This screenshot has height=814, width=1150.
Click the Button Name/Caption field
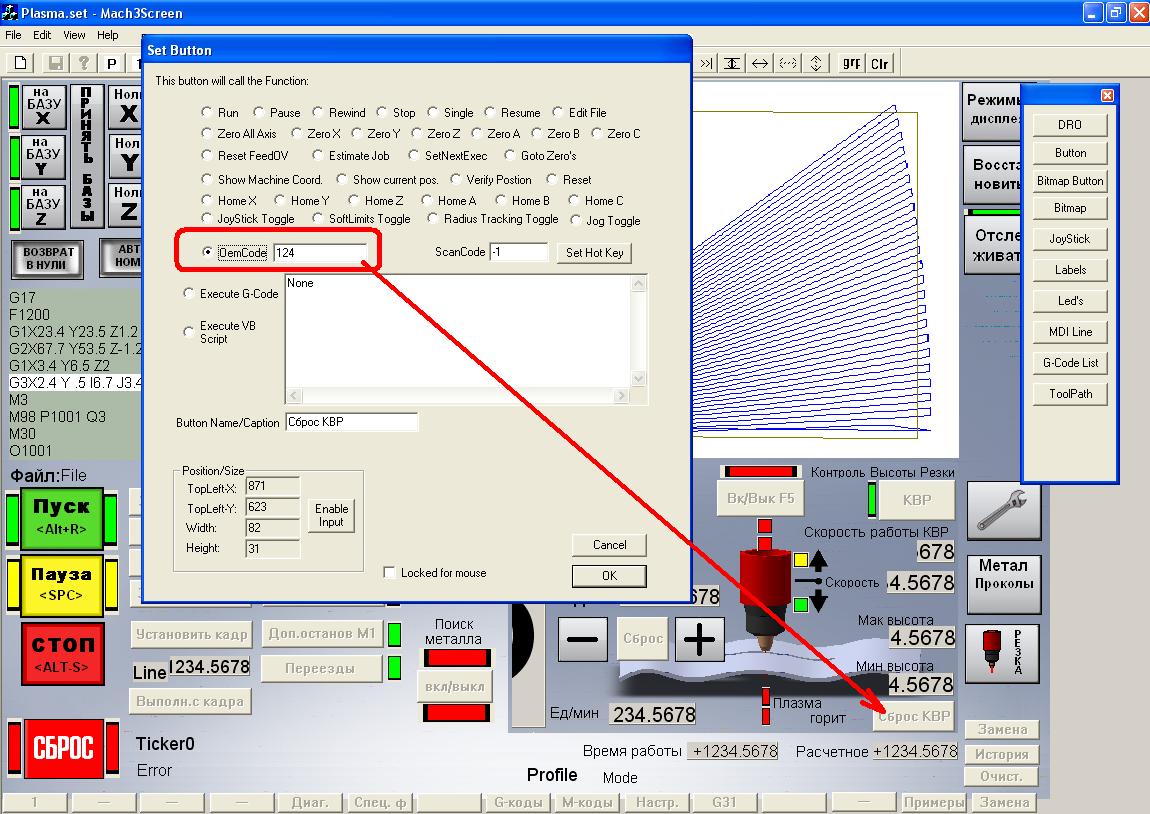pyautogui.click(x=351, y=422)
